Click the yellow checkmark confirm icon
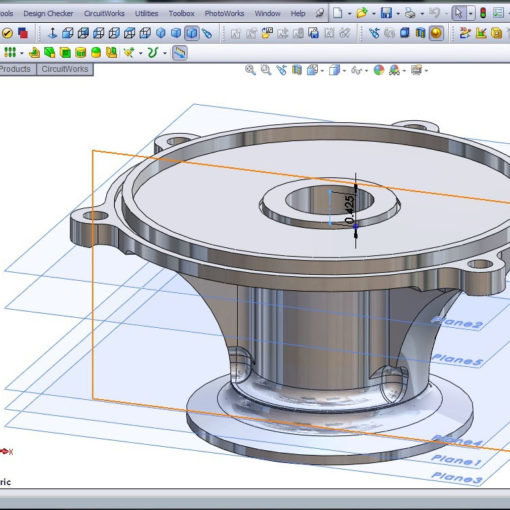Image resolution: width=510 pixels, height=510 pixels. pos(7,33)
